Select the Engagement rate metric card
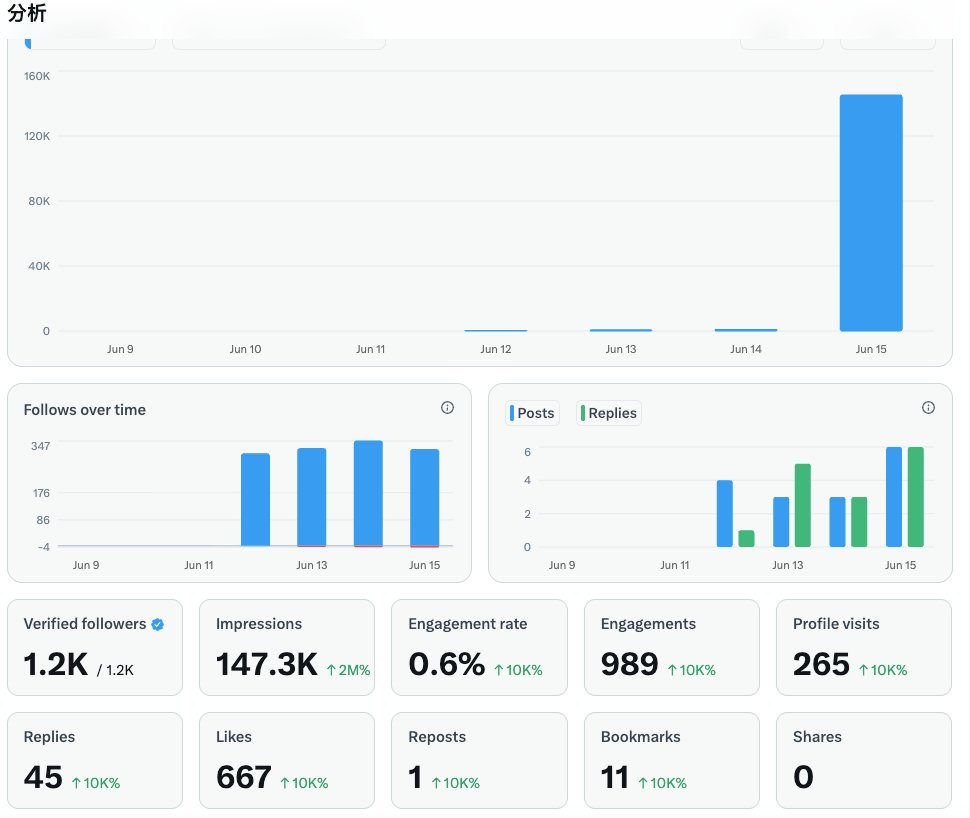 tap(479, 647)
